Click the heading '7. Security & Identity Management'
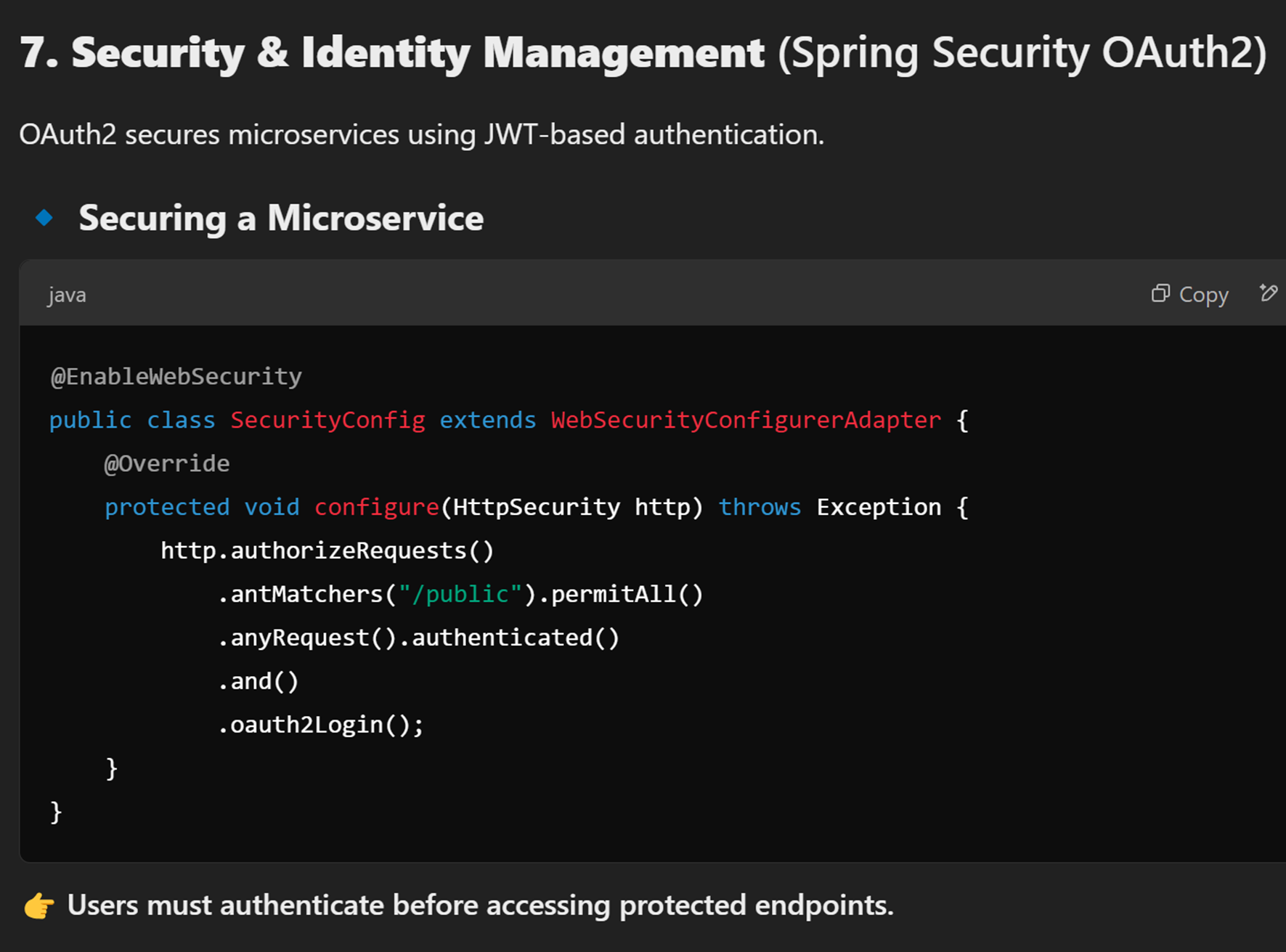The image size is (1286, 952). (392, 53)
